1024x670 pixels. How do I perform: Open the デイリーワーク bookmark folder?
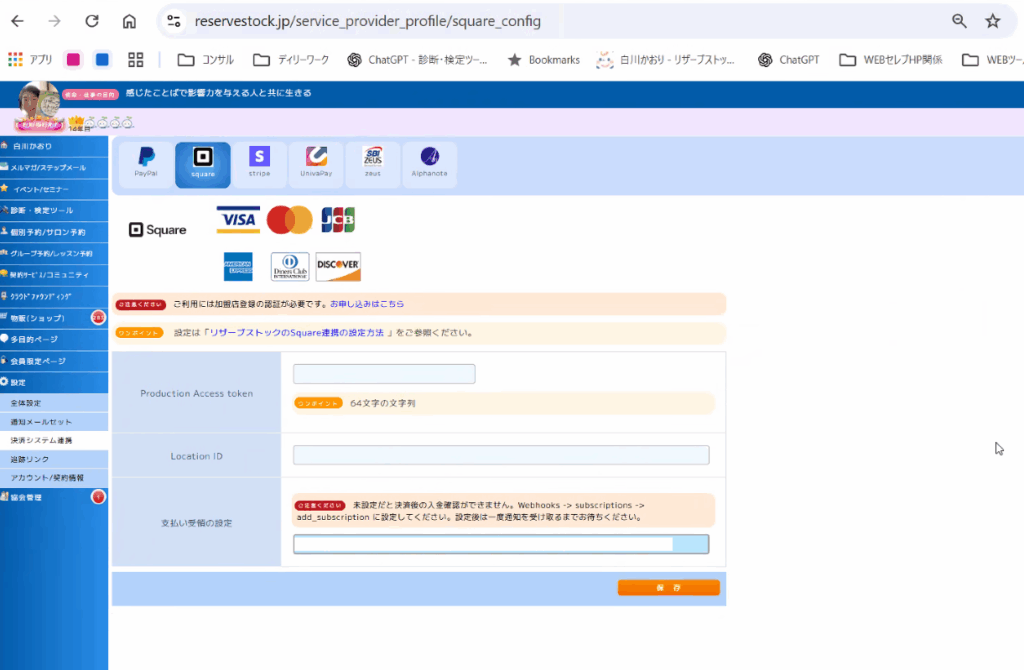tap(291, 59)
